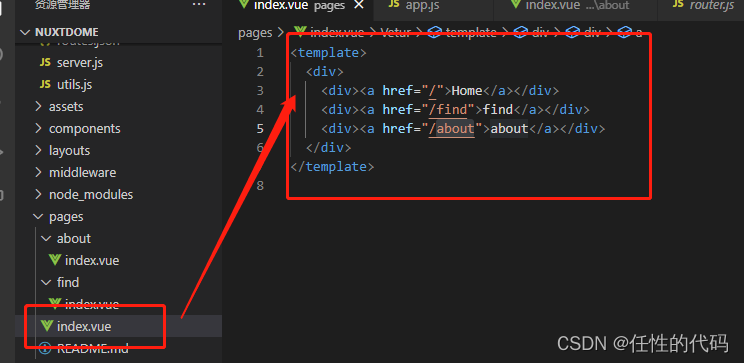Collapse the find subfolder
The height and width of the screenshot is (363, 744).
(46, 282)
